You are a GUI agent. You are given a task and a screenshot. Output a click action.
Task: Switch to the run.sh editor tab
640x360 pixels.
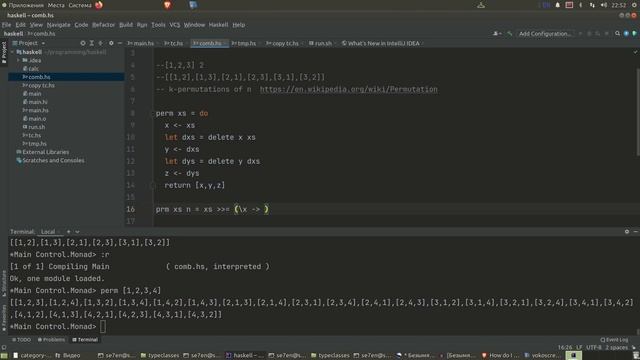[x=321, y=43]
